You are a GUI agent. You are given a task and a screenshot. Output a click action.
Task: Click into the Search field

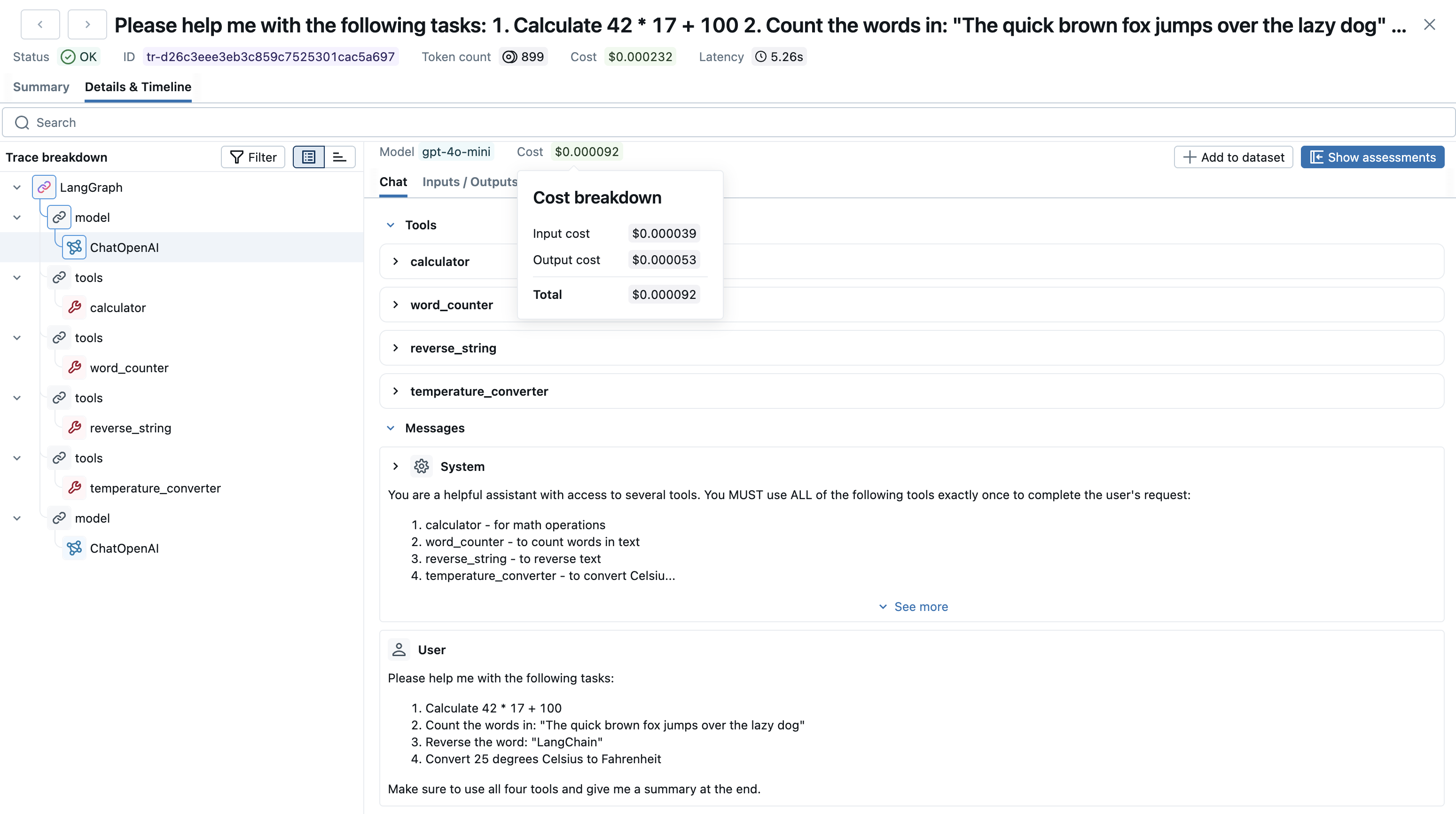click(x=728, y=123)
